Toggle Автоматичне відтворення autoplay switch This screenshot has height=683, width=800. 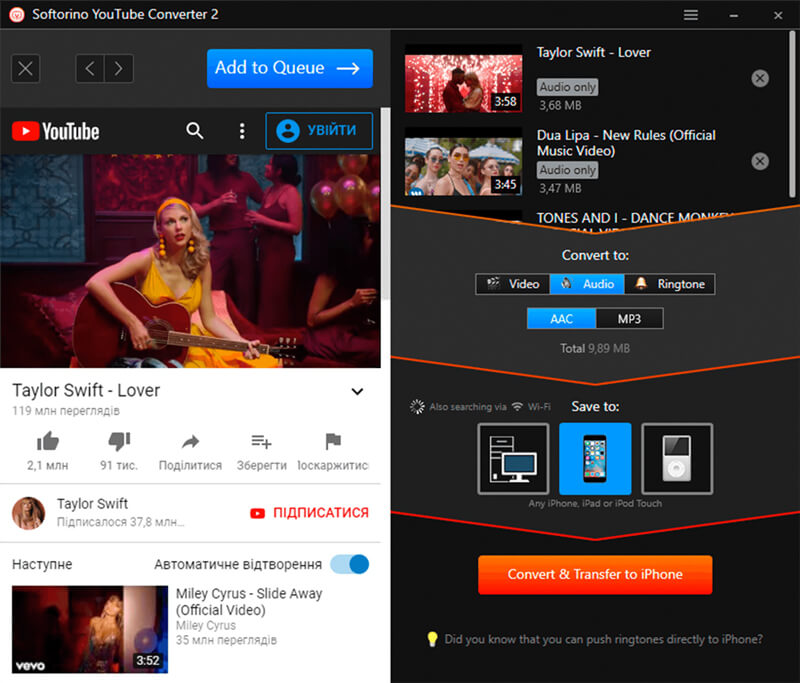pyautogui.click(x=349, y=564)
